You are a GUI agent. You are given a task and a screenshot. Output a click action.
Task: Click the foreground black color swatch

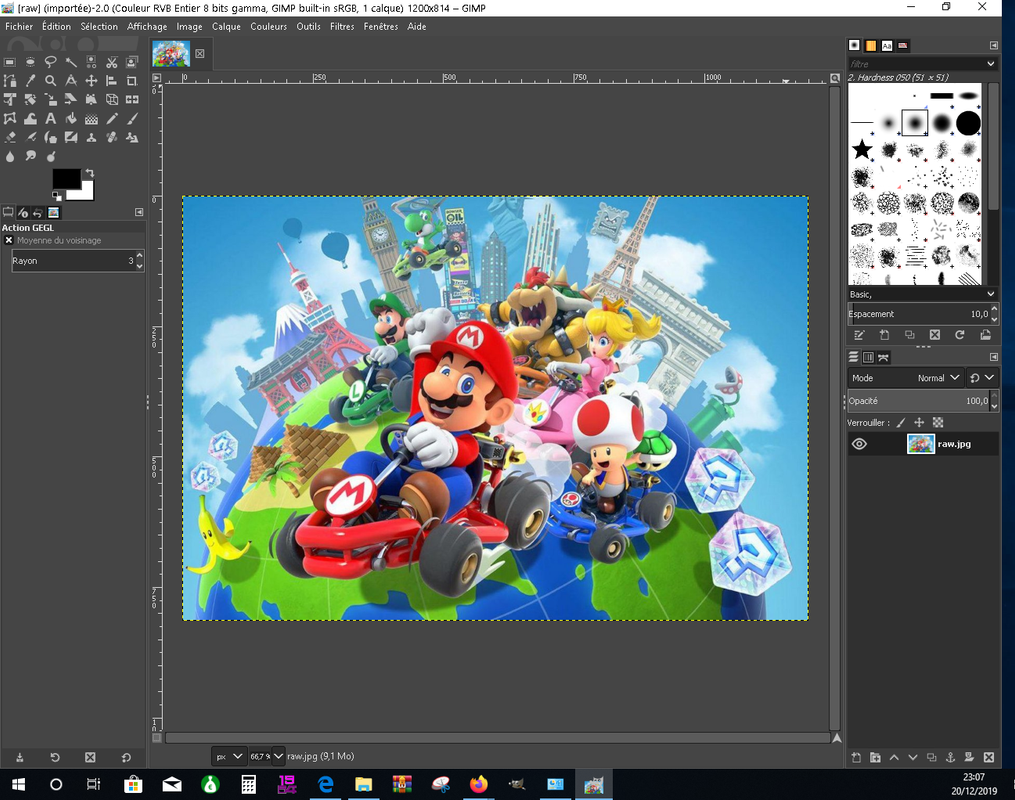click(66, 179)
